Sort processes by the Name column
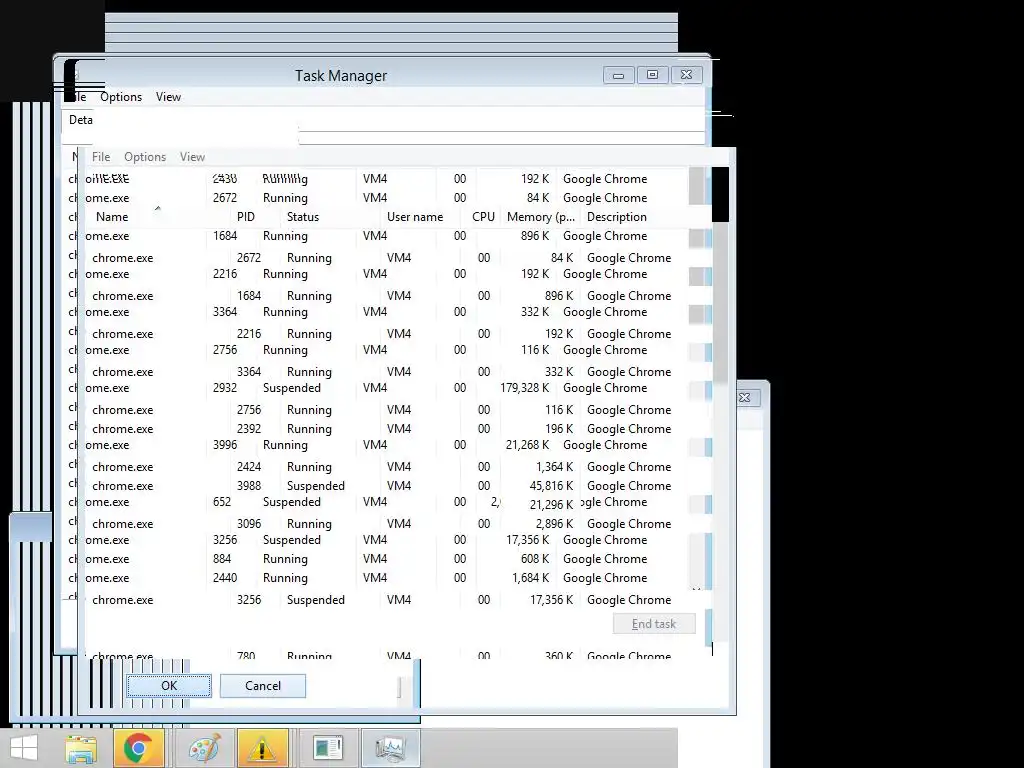 [x=112, y=217]
